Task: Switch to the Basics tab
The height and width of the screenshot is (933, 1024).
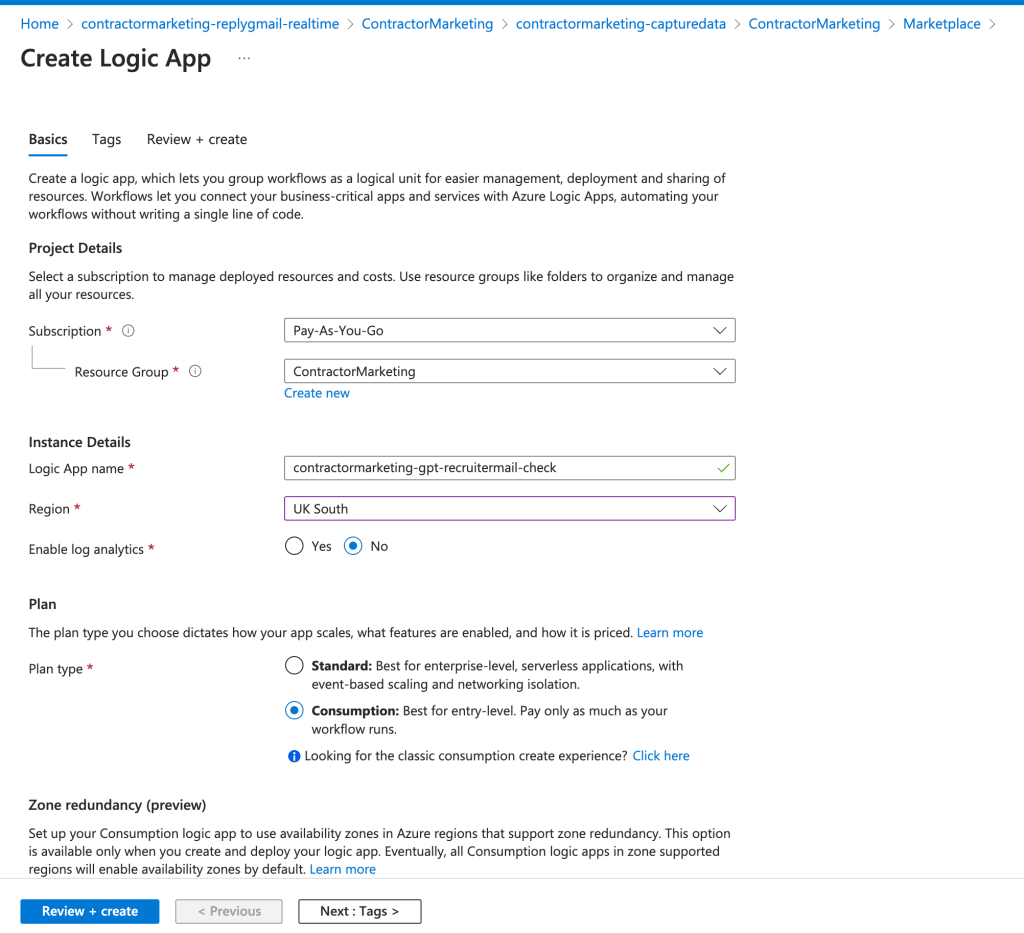Action: pyautogui.click(x=48, y=139)
